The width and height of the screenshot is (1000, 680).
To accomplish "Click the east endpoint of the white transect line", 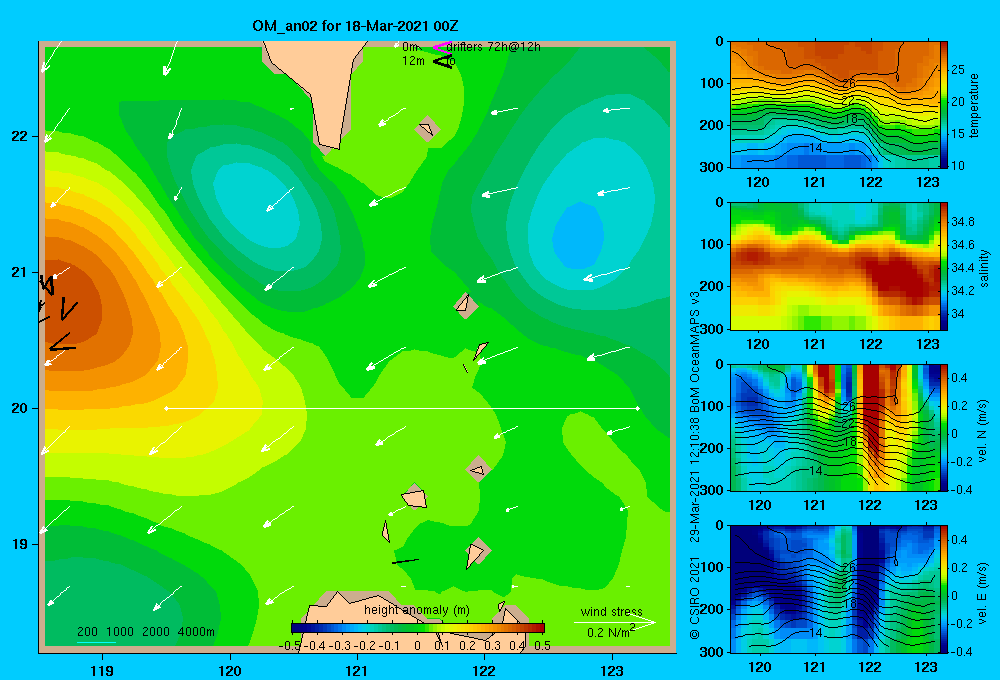I will [x=637, y=408].
